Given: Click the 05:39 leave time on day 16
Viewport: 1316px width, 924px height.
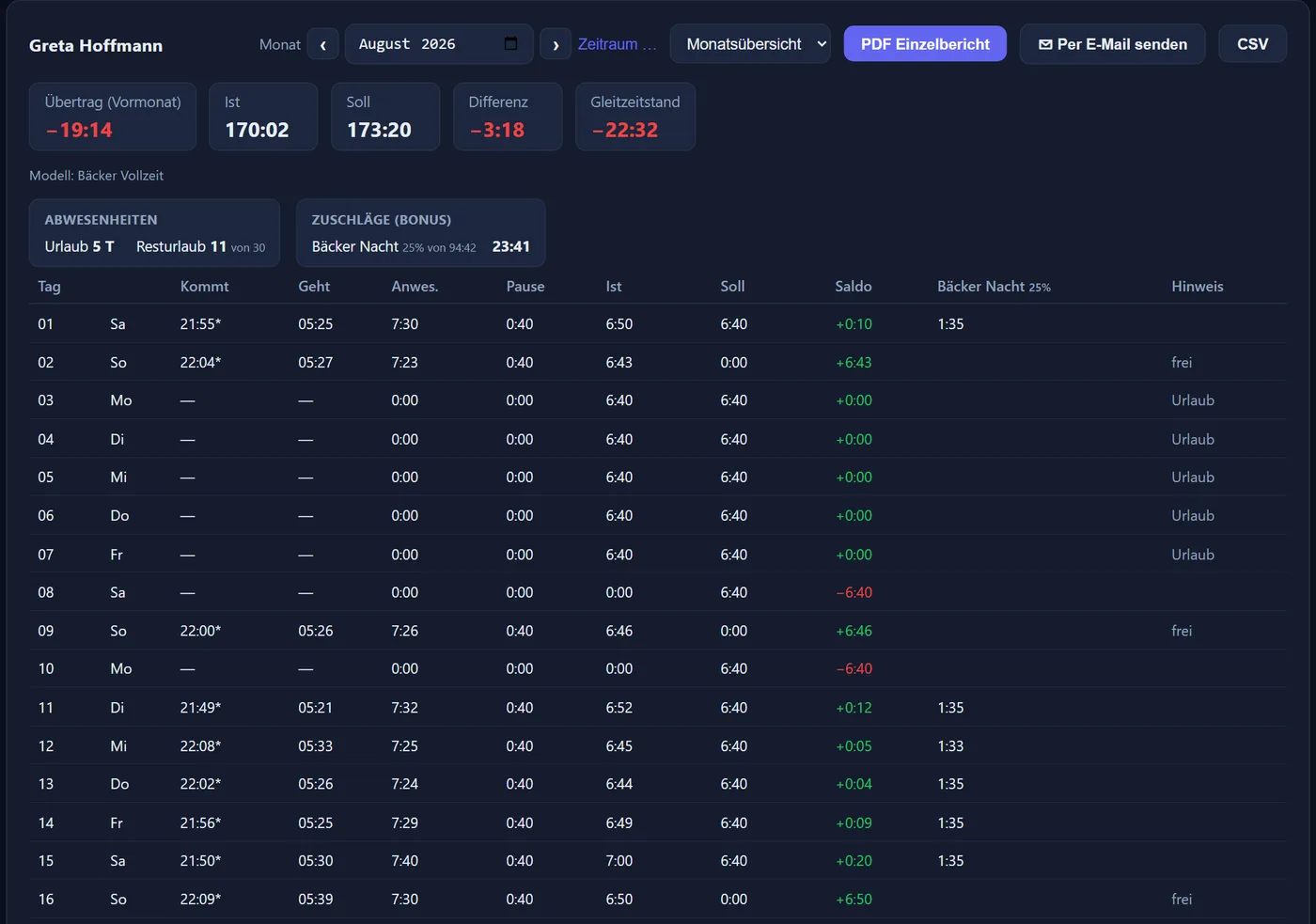Looking at the screenshot, I should tap(316, 900).
